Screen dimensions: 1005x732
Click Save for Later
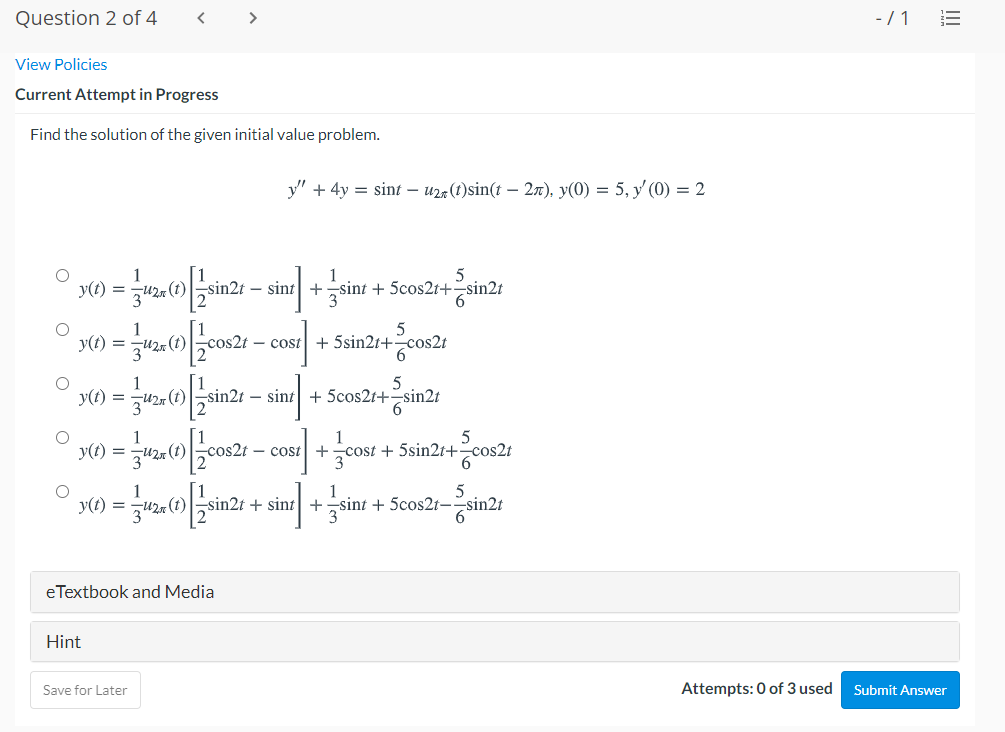(85, 690)
